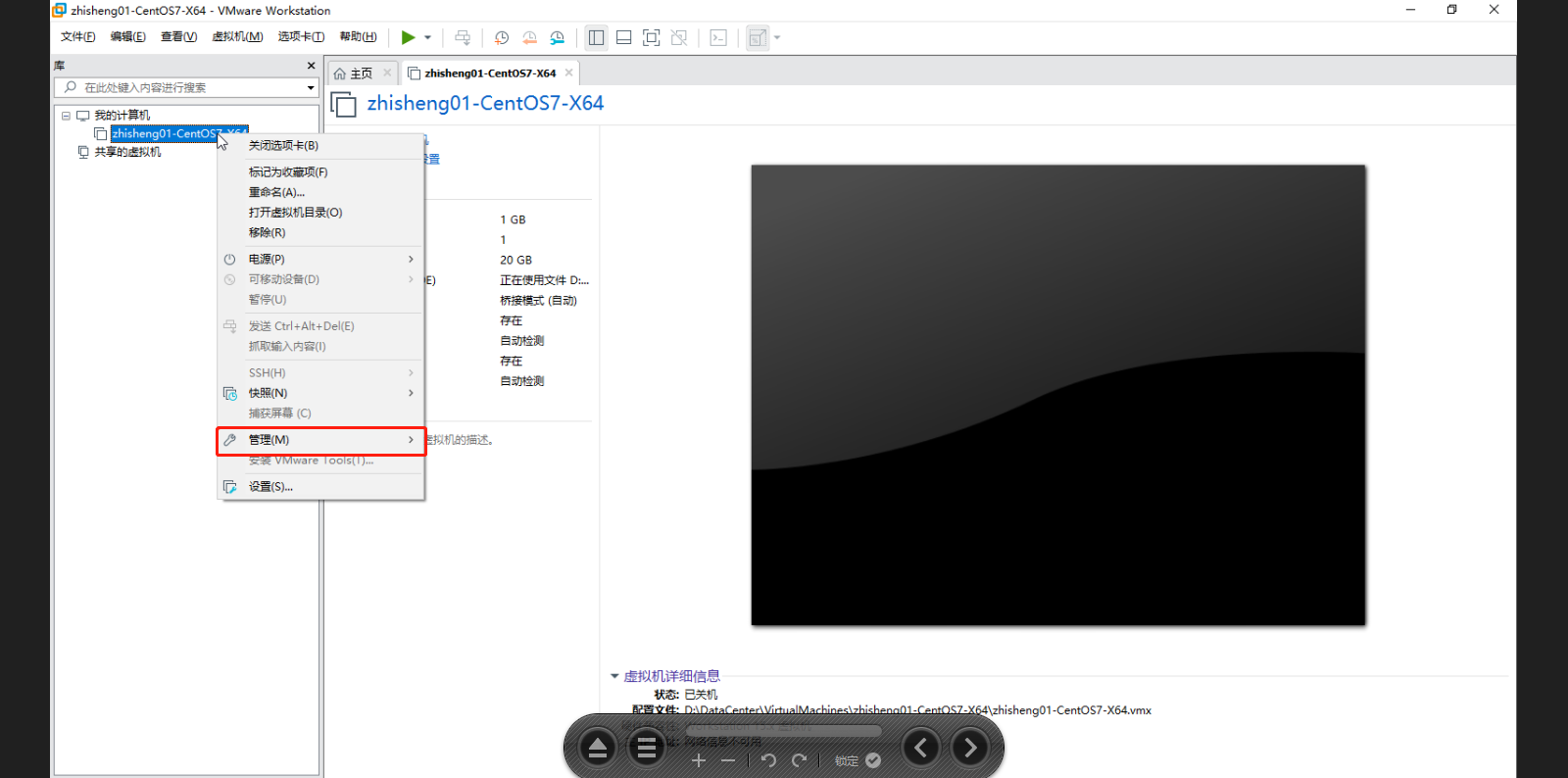Open the power options dropdown arrow beside play
1568x778 pixels.
[x=427, y=37]
